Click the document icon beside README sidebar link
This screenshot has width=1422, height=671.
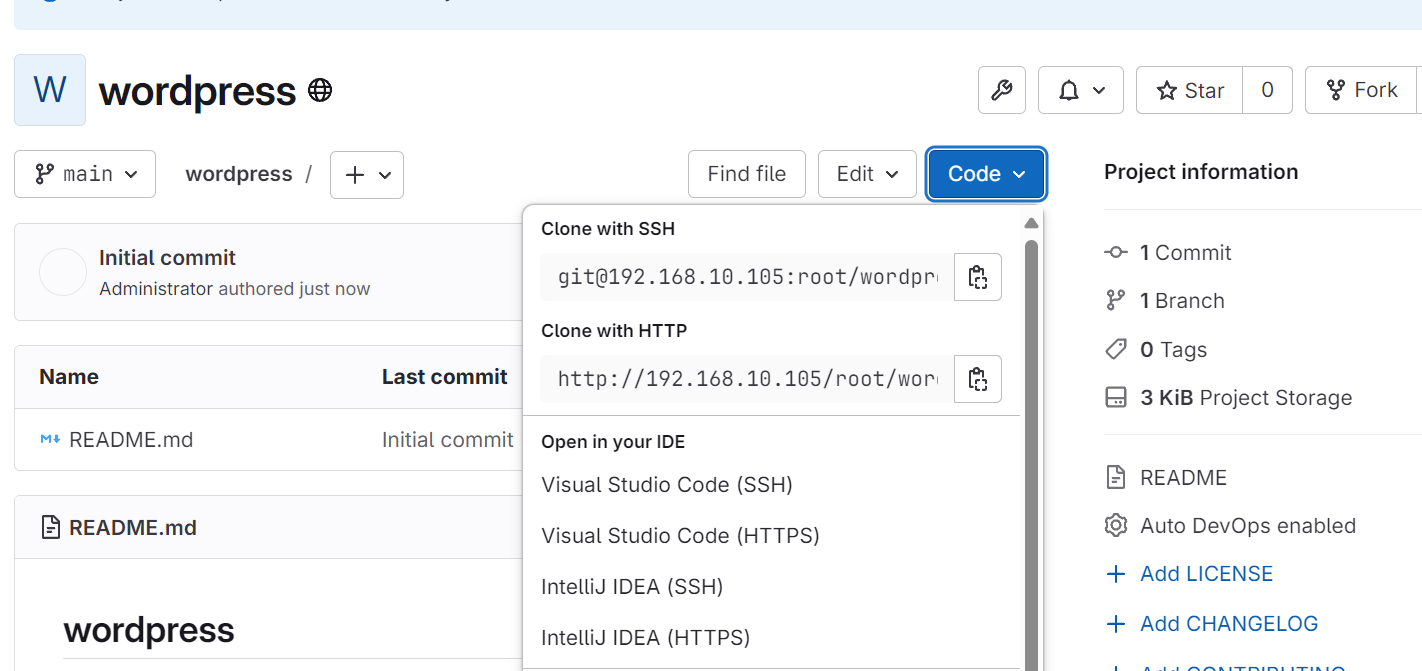(1116, 477)
